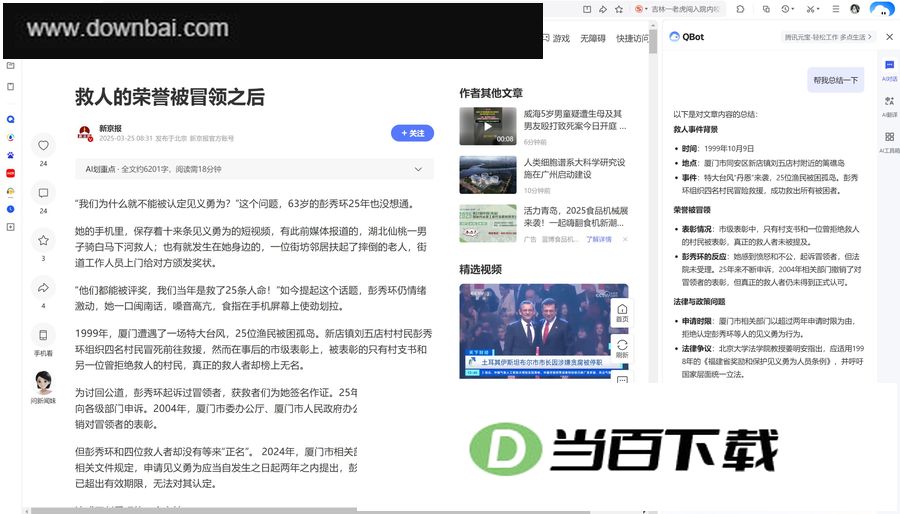The height and width of the screenshot is (514, 900).
Task: Click the headphones icon in browser sidebar
Action: 10,191
